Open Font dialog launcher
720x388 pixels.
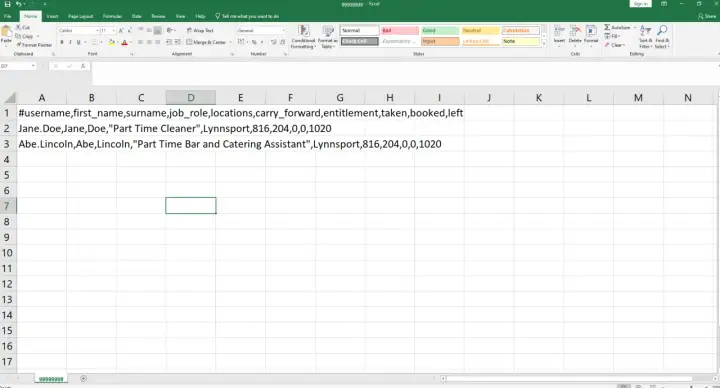coord(132,54)
